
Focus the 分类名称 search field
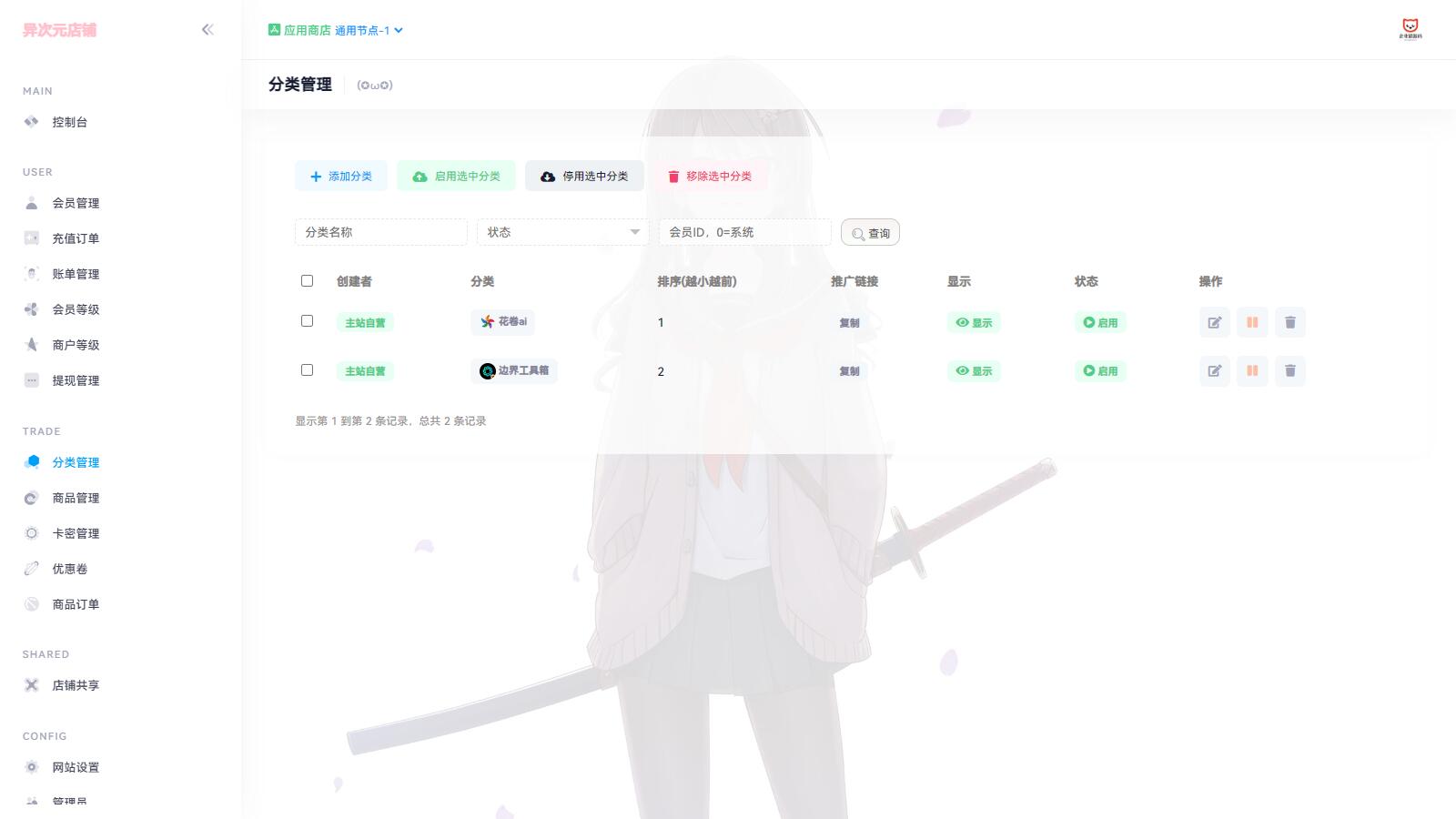(x=381, y=232)
